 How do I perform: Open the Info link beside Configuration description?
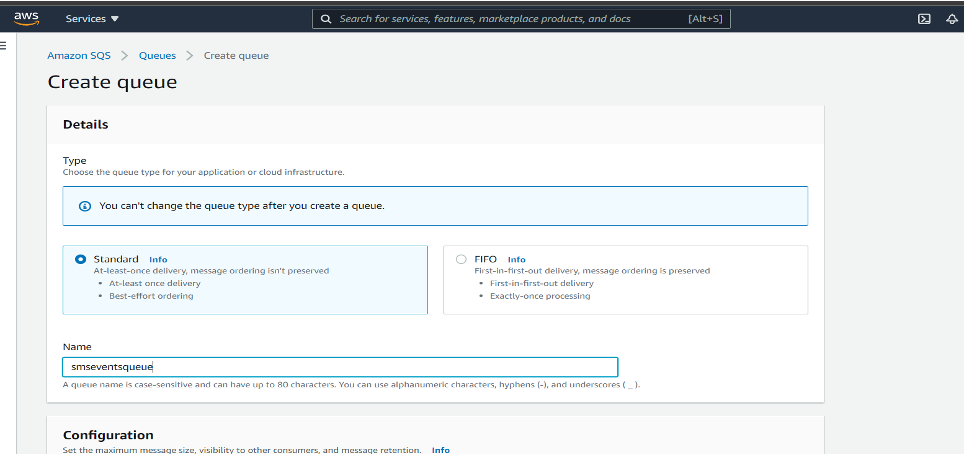tap(440, 450)
